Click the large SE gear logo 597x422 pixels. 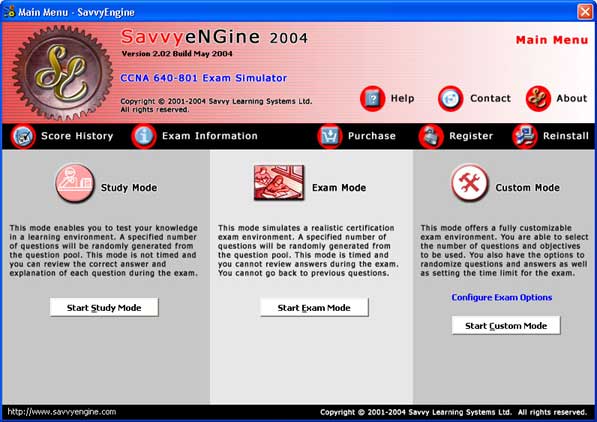(63, 72)
